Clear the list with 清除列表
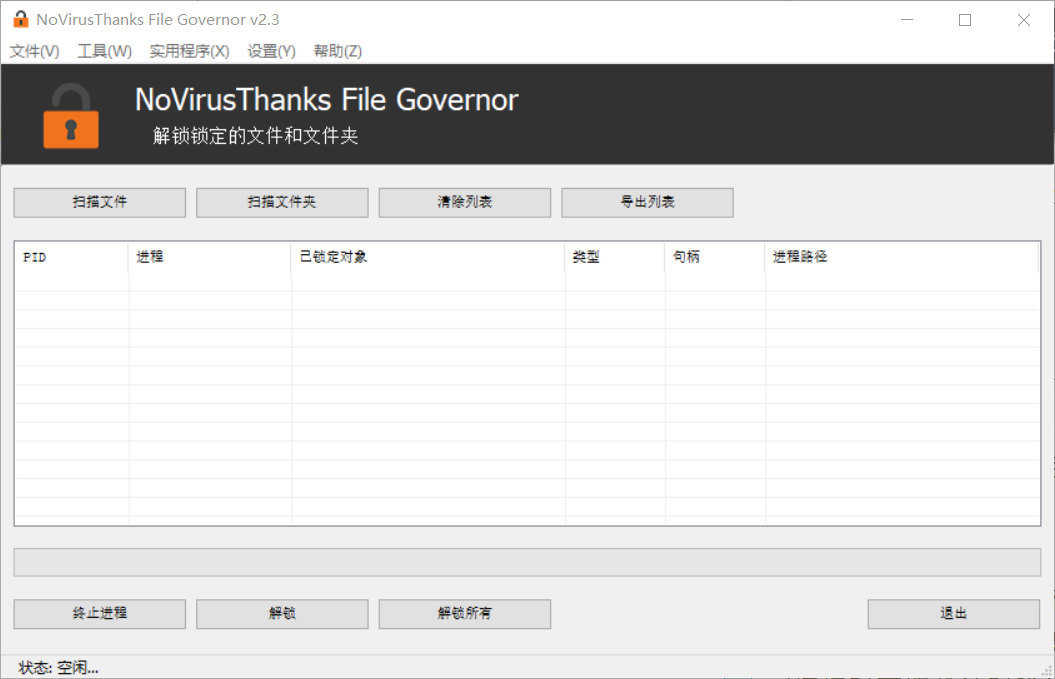This screenshot has height=679, width=1055. [465, 203]
